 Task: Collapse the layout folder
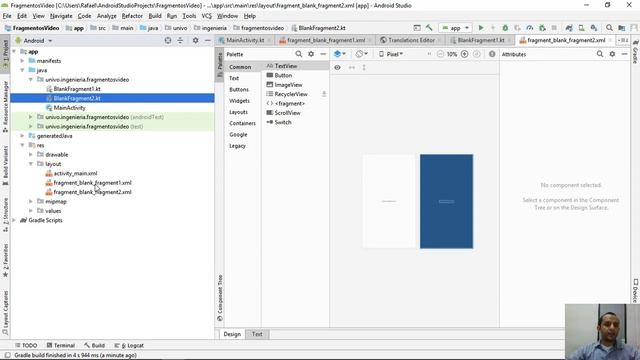31,164
